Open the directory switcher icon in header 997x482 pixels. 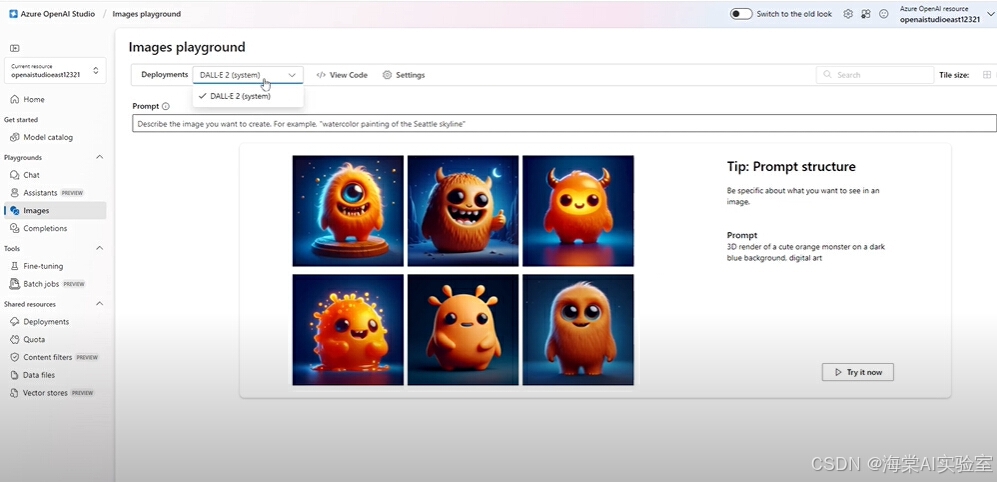(x=865, y=14)
